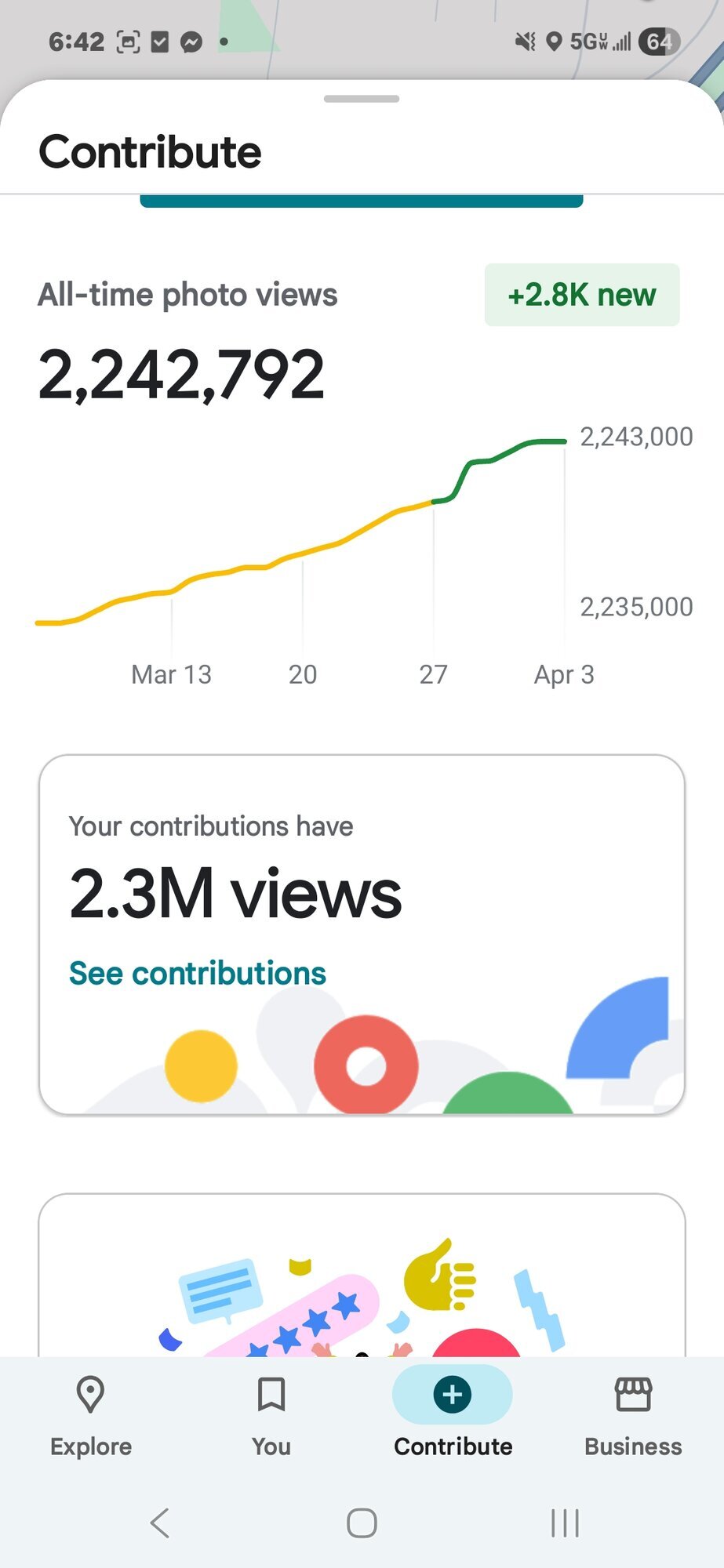Open the reviews illustration card
Viewport: 724px width, 1568px height.
pos(362,1278)
